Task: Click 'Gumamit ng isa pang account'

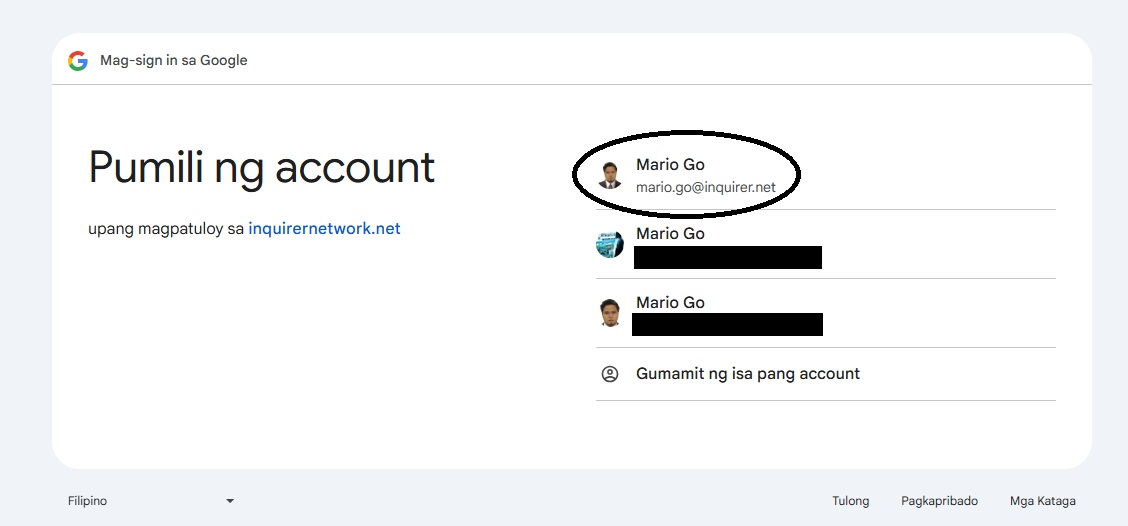Action: click(x=747, y=374)
